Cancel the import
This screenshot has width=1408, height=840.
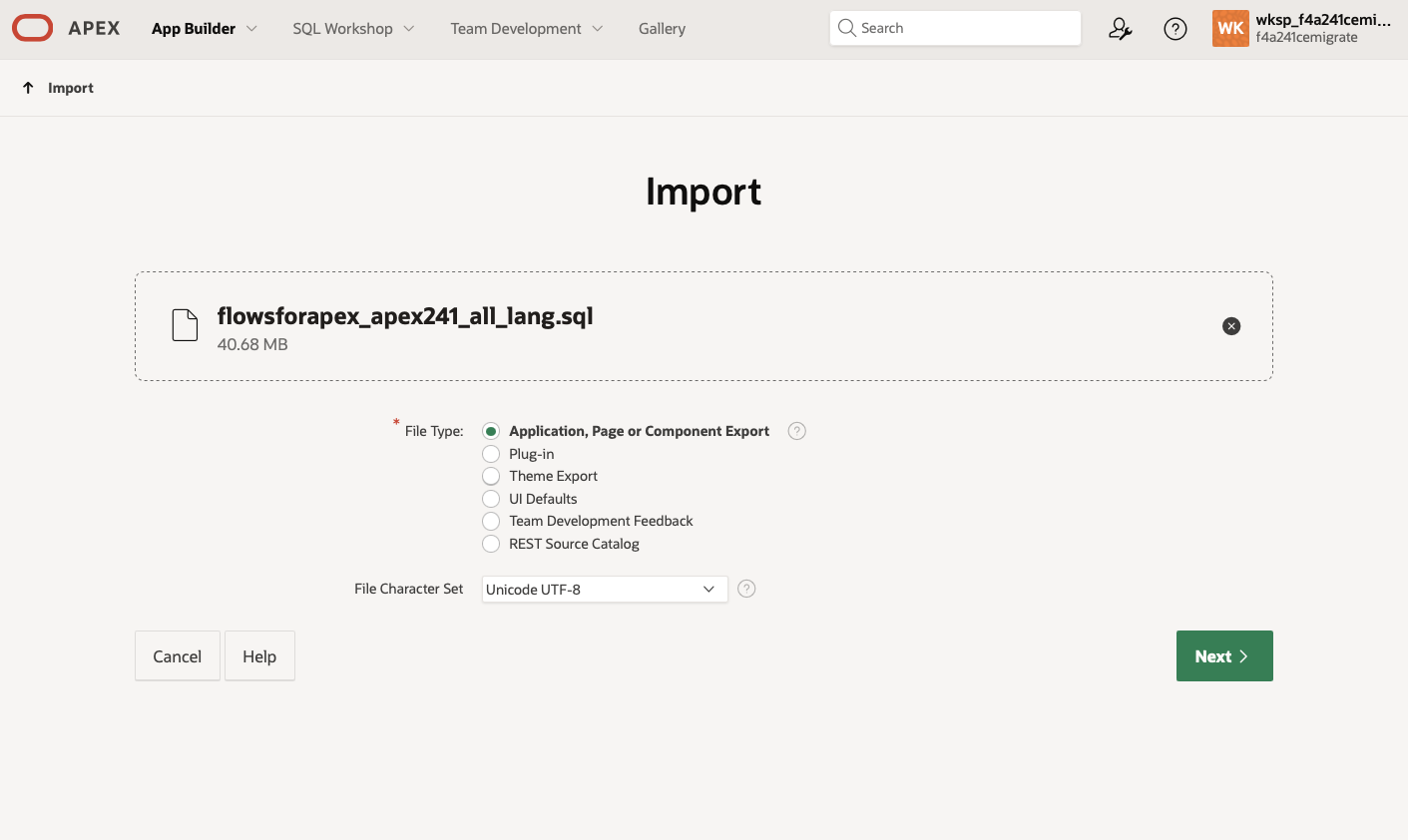point(177,655)
